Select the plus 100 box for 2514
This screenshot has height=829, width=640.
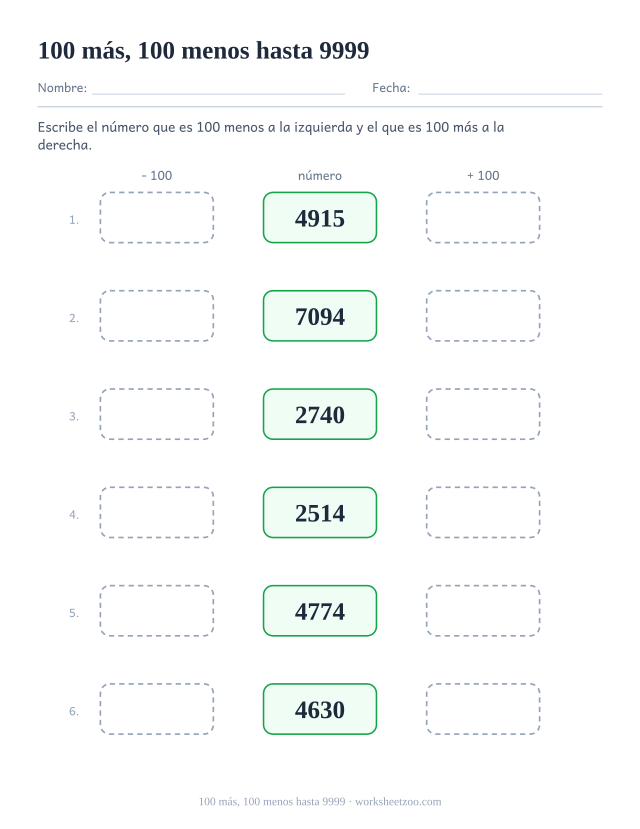[x=483, y=512]
